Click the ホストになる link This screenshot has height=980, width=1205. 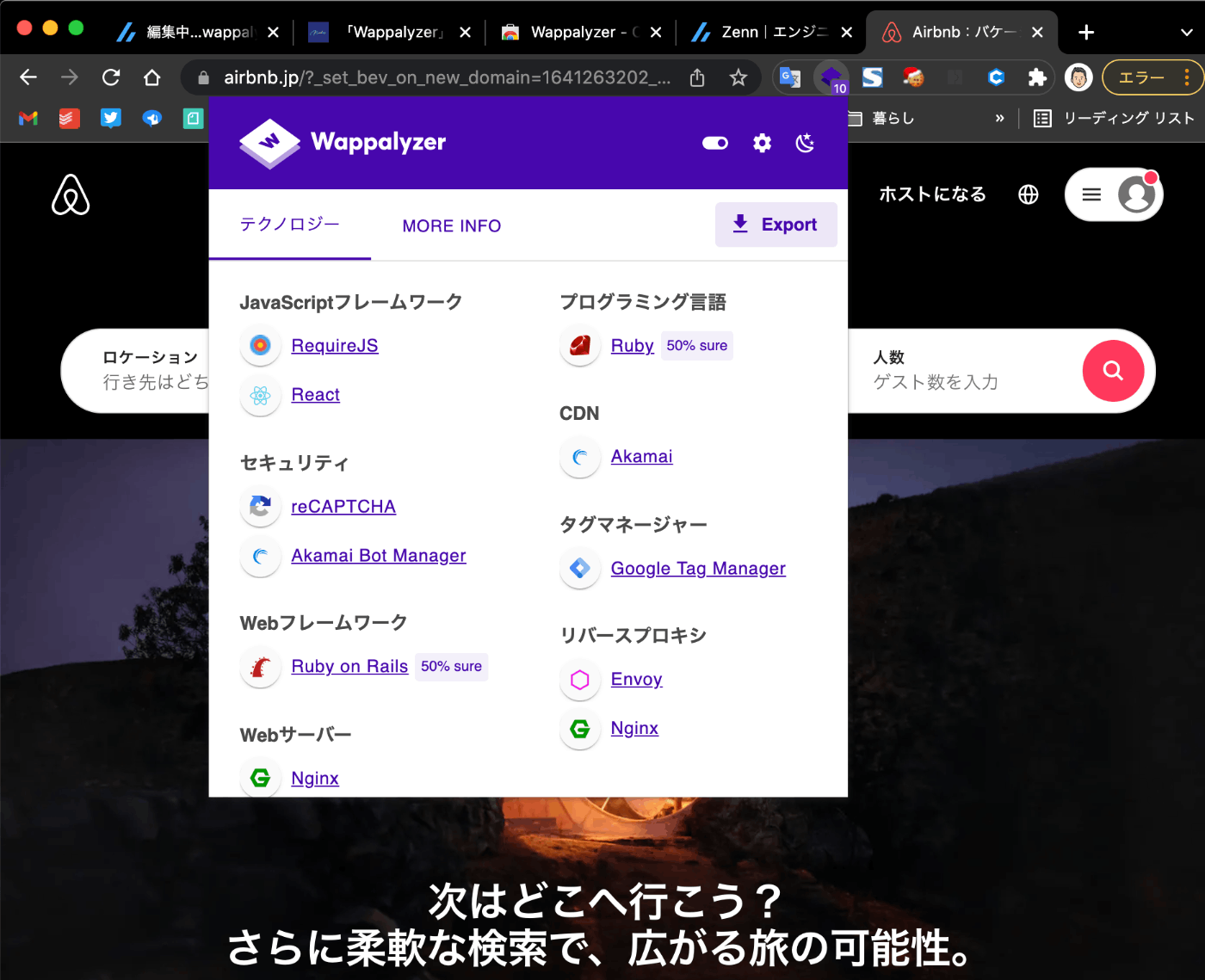(x=932, y=194)
